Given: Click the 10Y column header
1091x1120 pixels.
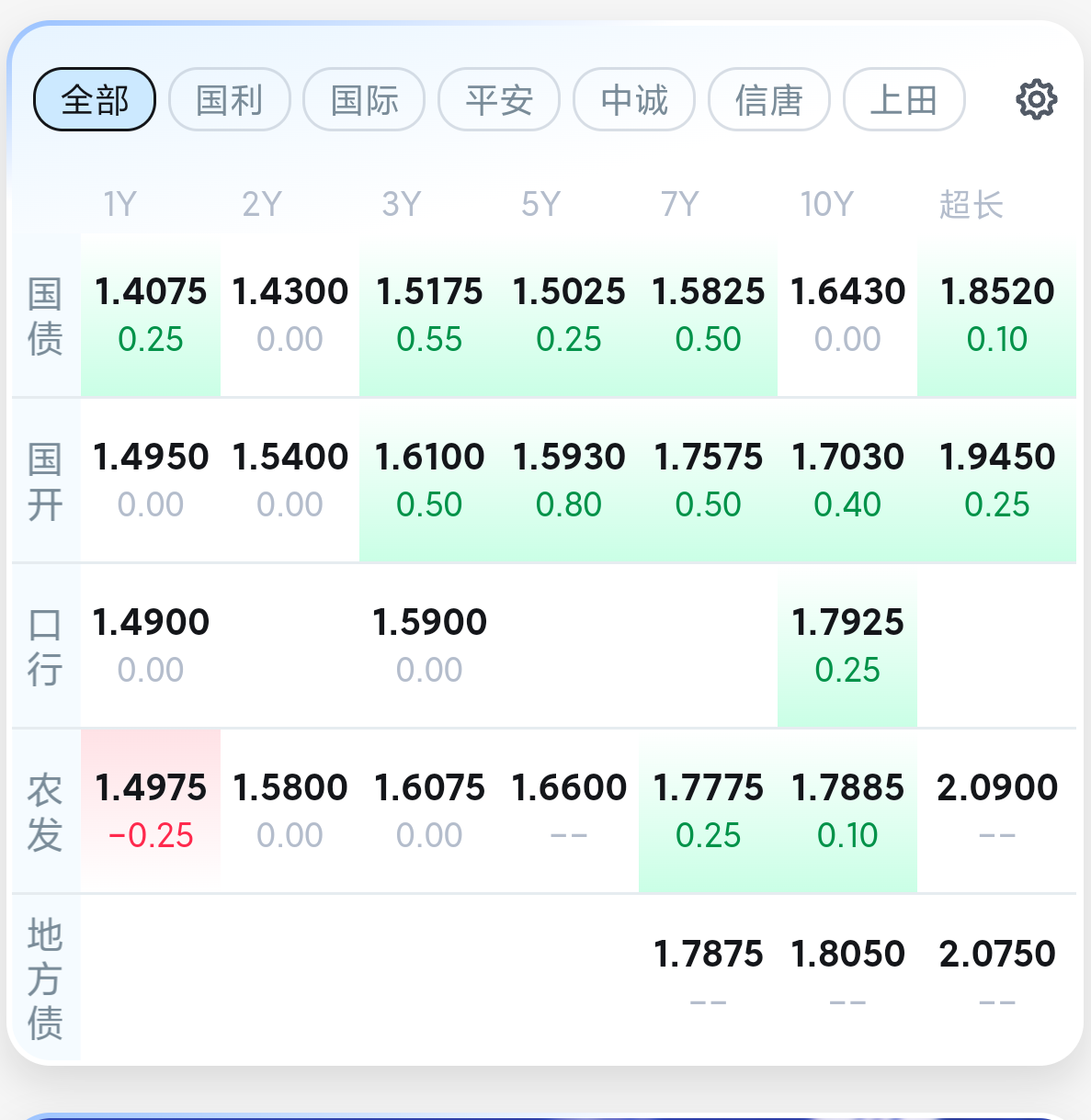Looking at the screenshot, I should click(827, 204).
